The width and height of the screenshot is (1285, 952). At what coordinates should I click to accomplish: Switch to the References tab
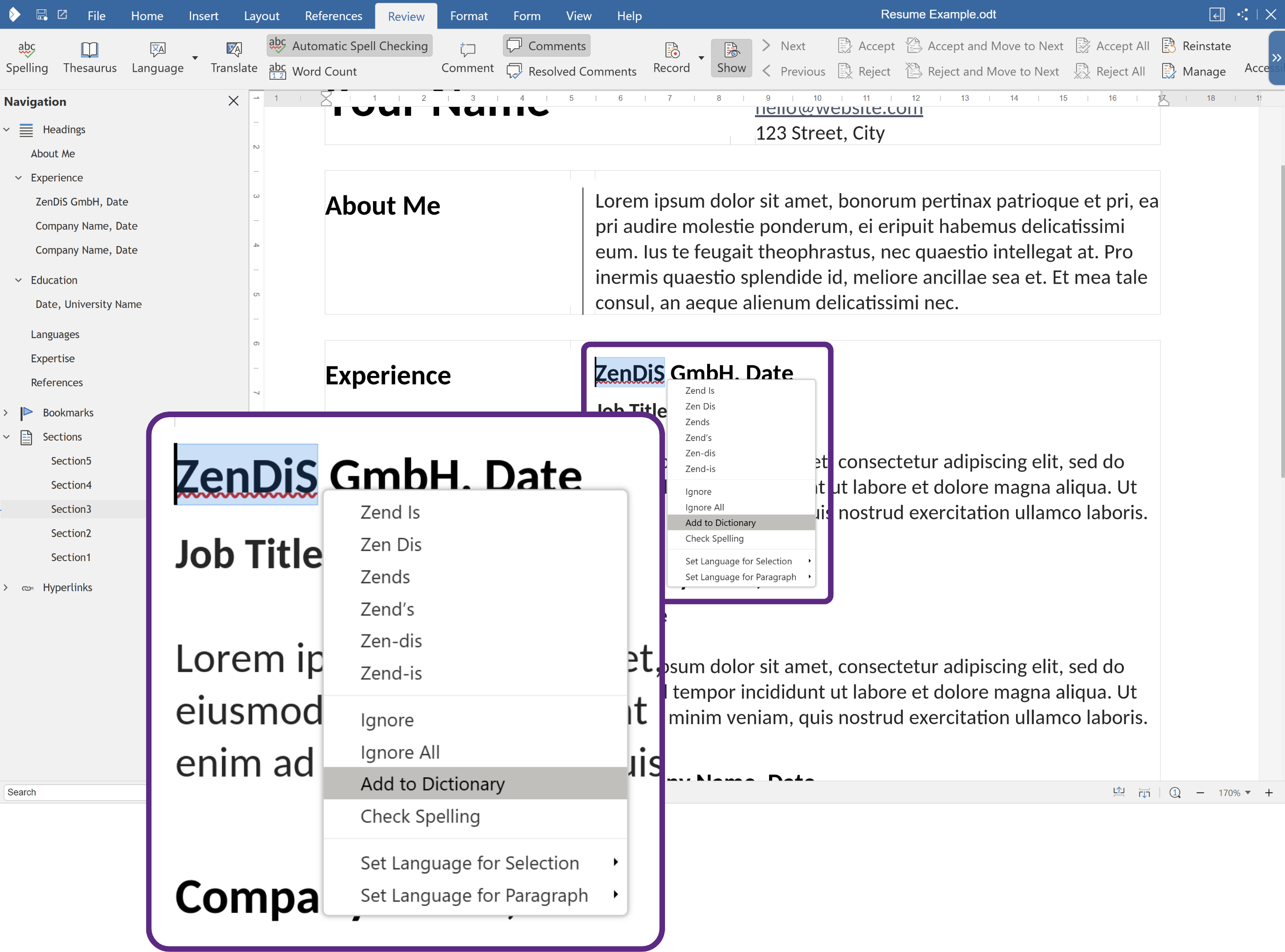(333, 15)
